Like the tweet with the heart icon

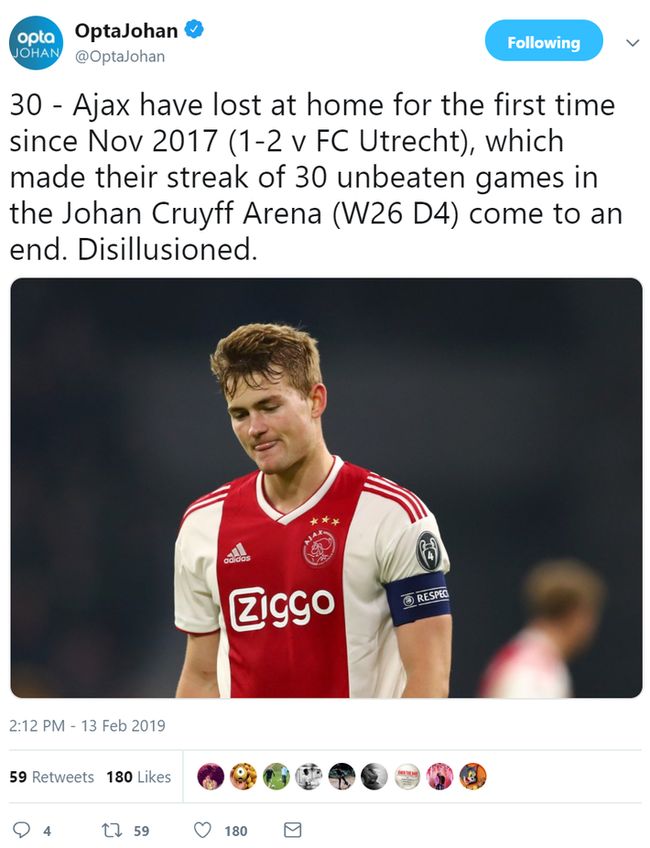203,830
